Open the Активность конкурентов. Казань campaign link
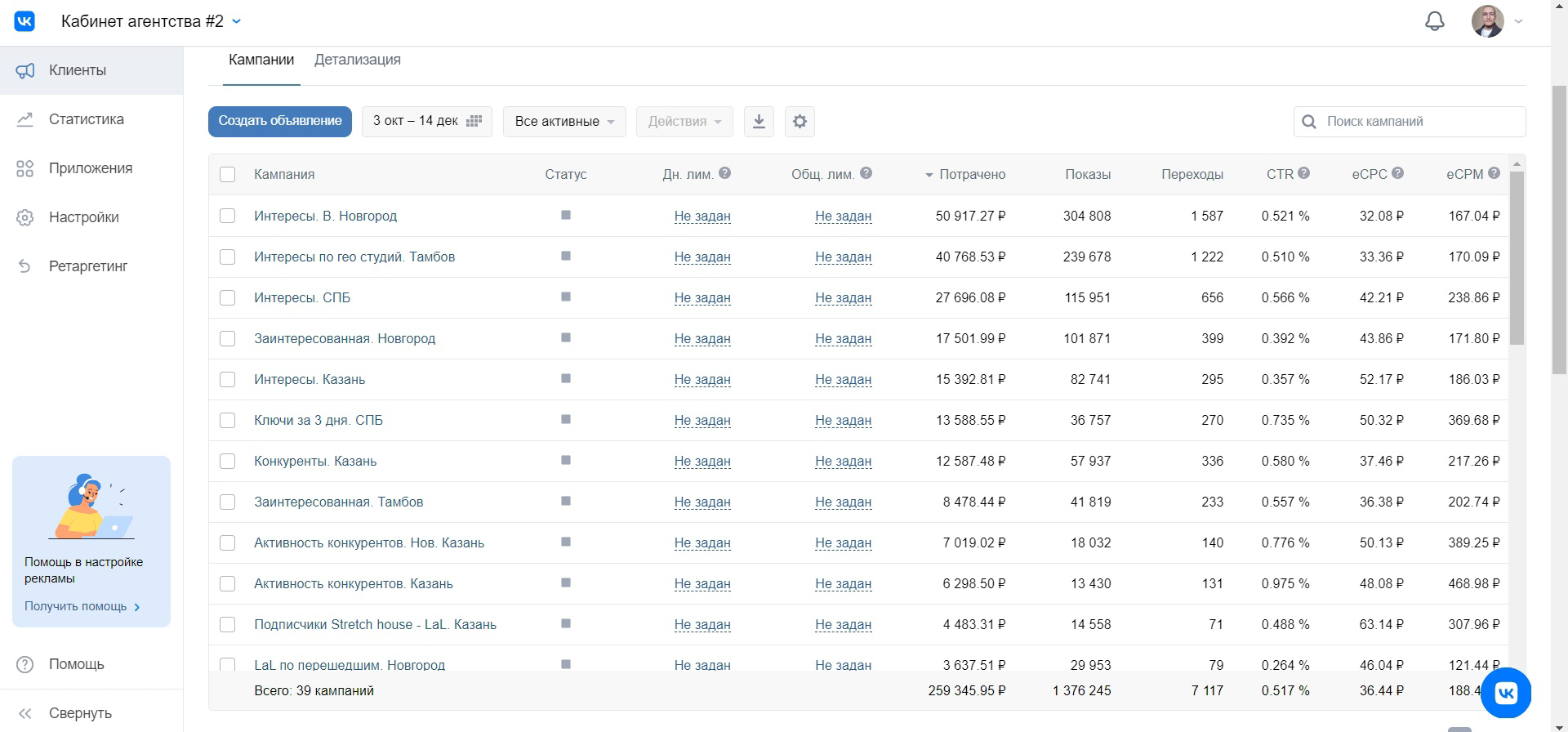This screenshot has height=732, width=1568. click(x=353, y=583)
